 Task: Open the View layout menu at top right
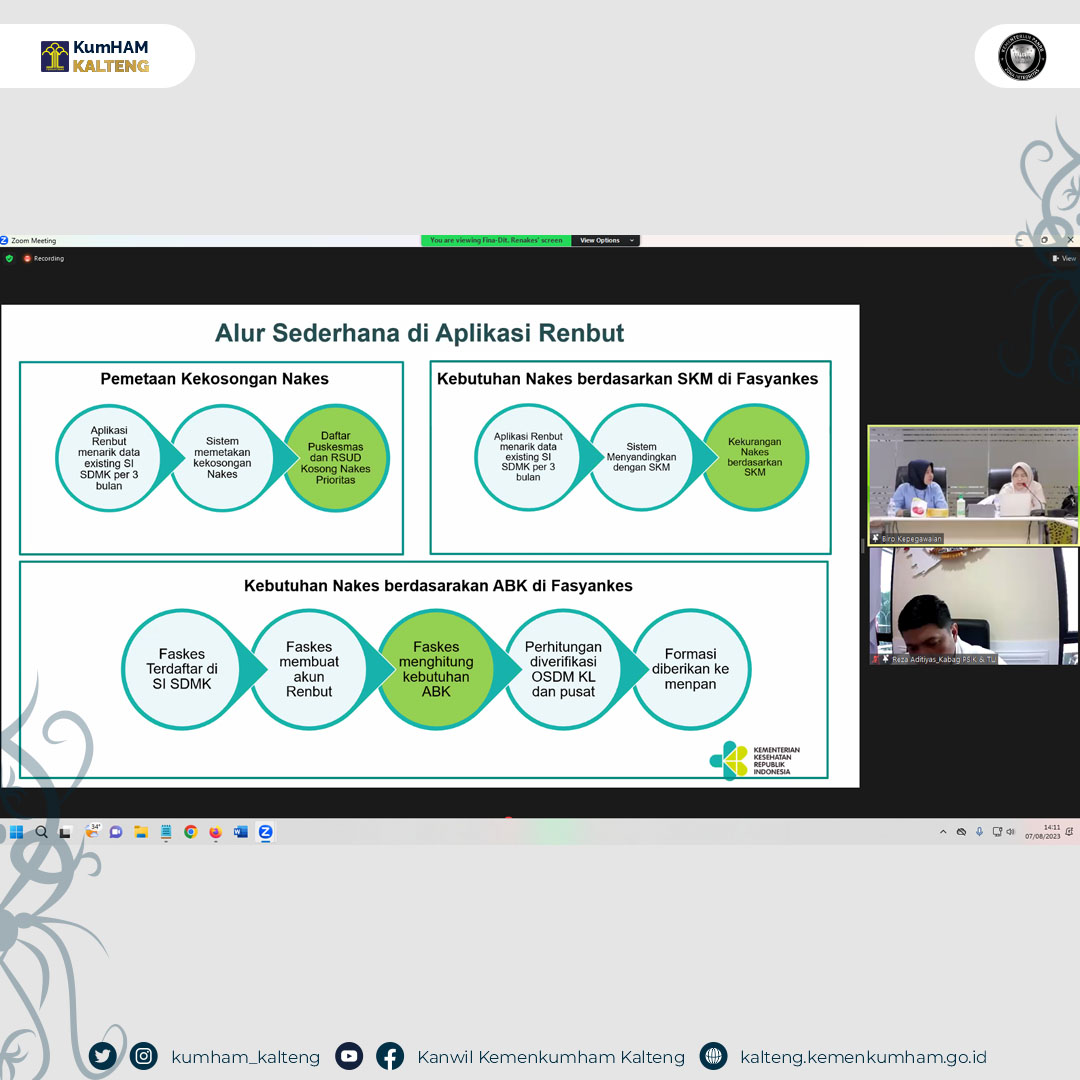click(1064, 258)
